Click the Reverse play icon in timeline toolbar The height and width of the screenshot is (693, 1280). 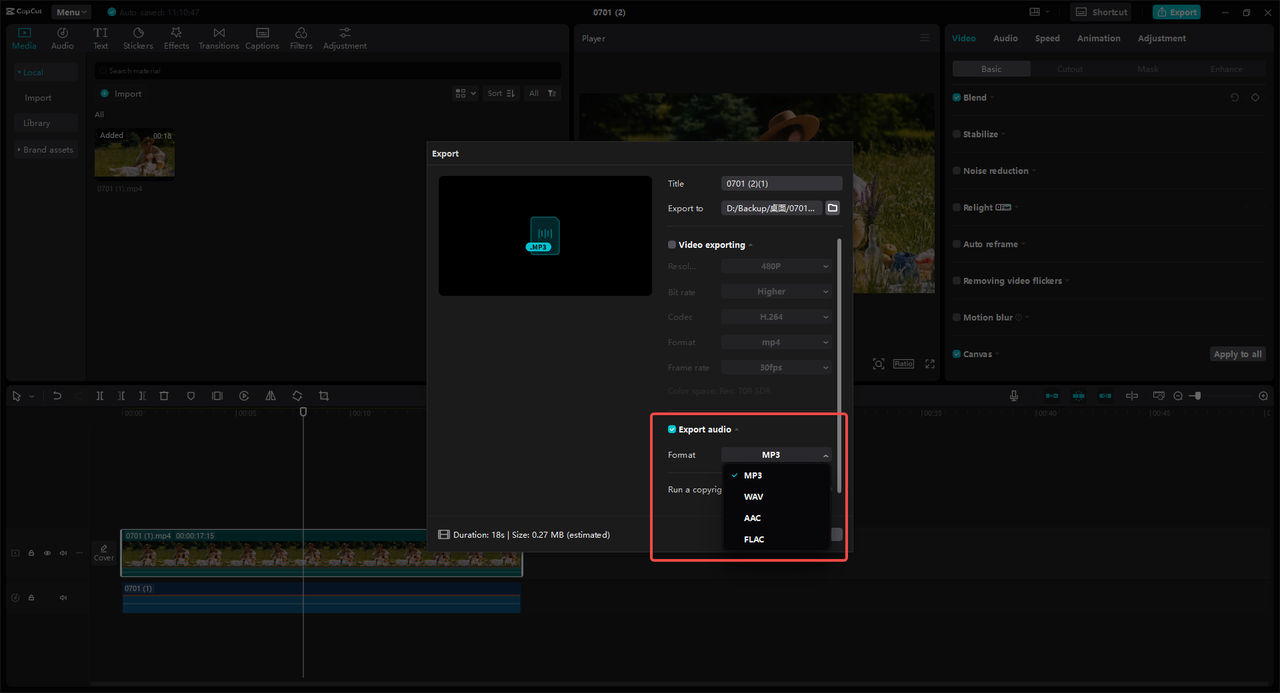point(244,396)
